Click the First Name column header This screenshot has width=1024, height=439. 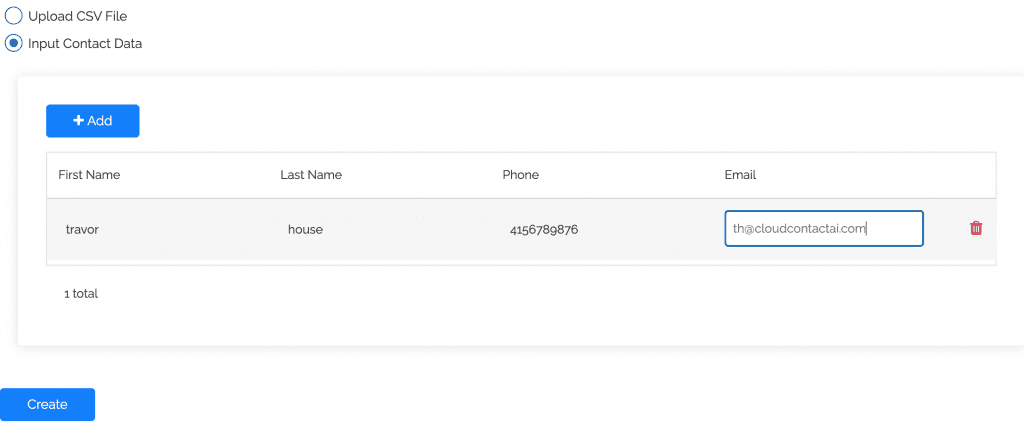click(x=89, y=175)
